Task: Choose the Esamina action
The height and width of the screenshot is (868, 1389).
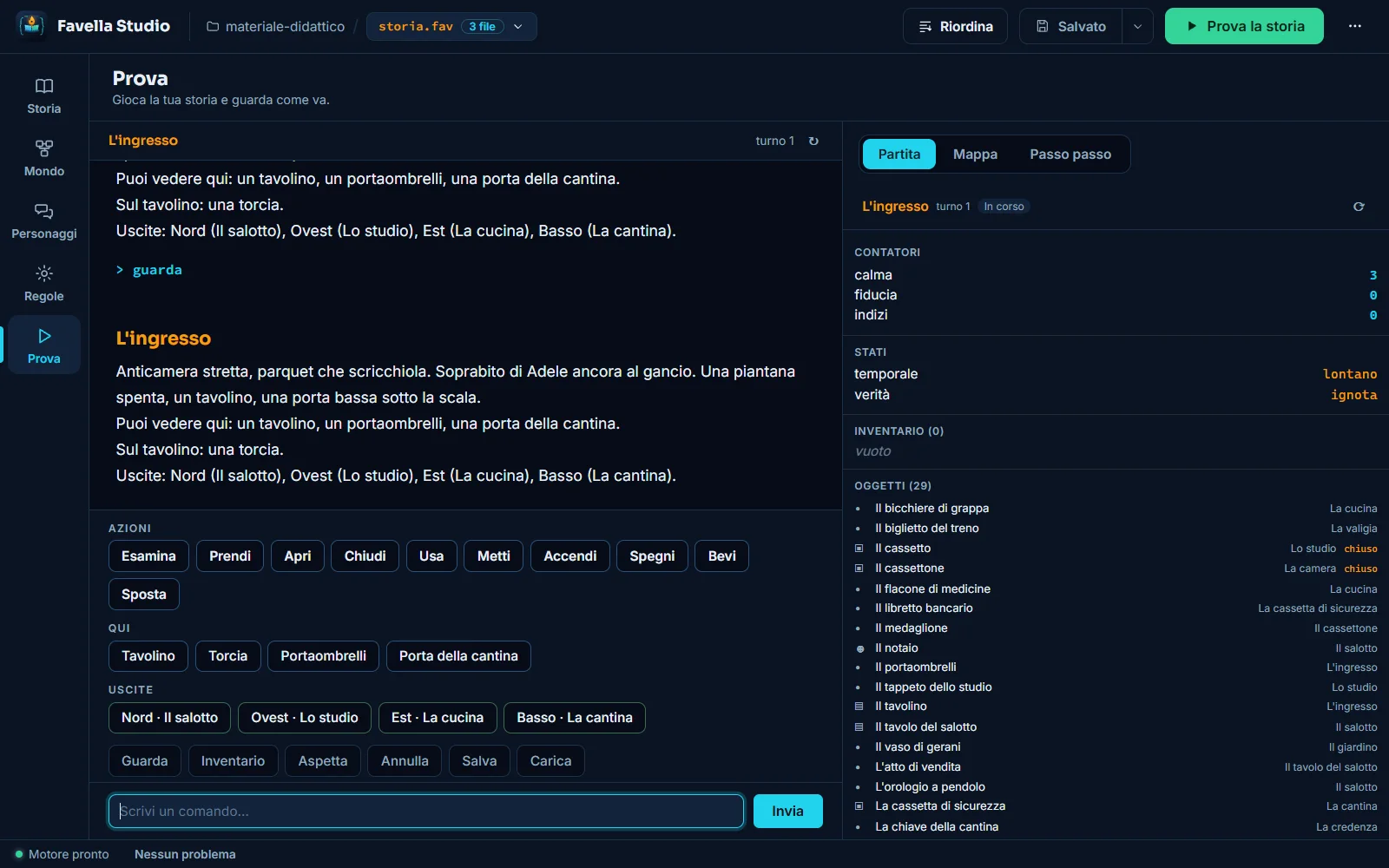Action: coord(148,556)
